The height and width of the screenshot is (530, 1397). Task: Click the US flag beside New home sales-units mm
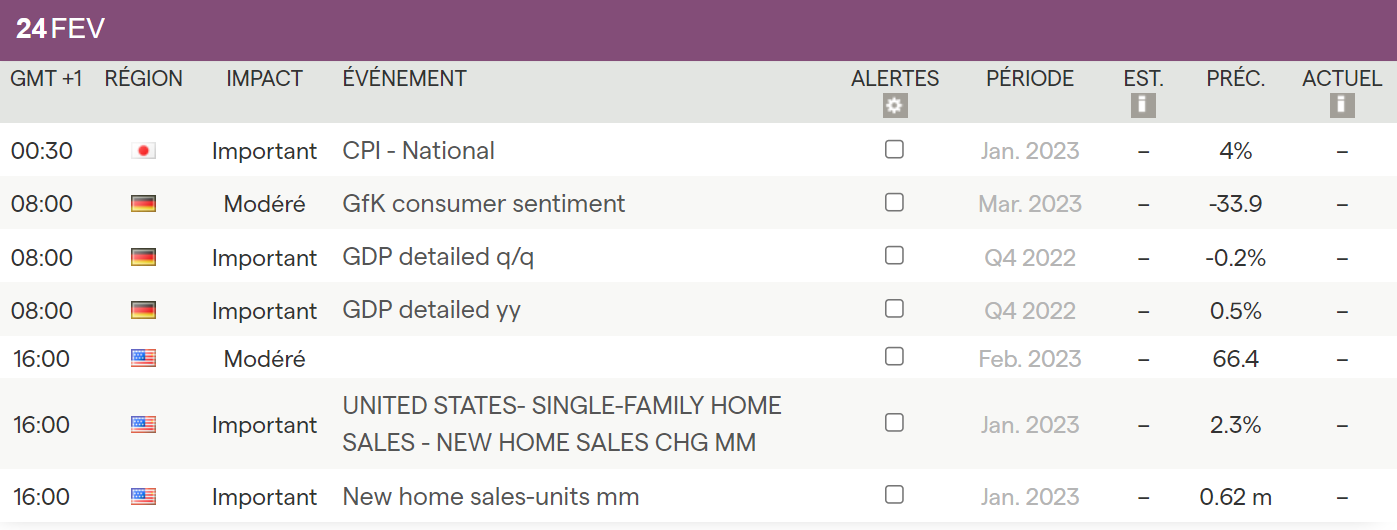click(x=144, y=496)
